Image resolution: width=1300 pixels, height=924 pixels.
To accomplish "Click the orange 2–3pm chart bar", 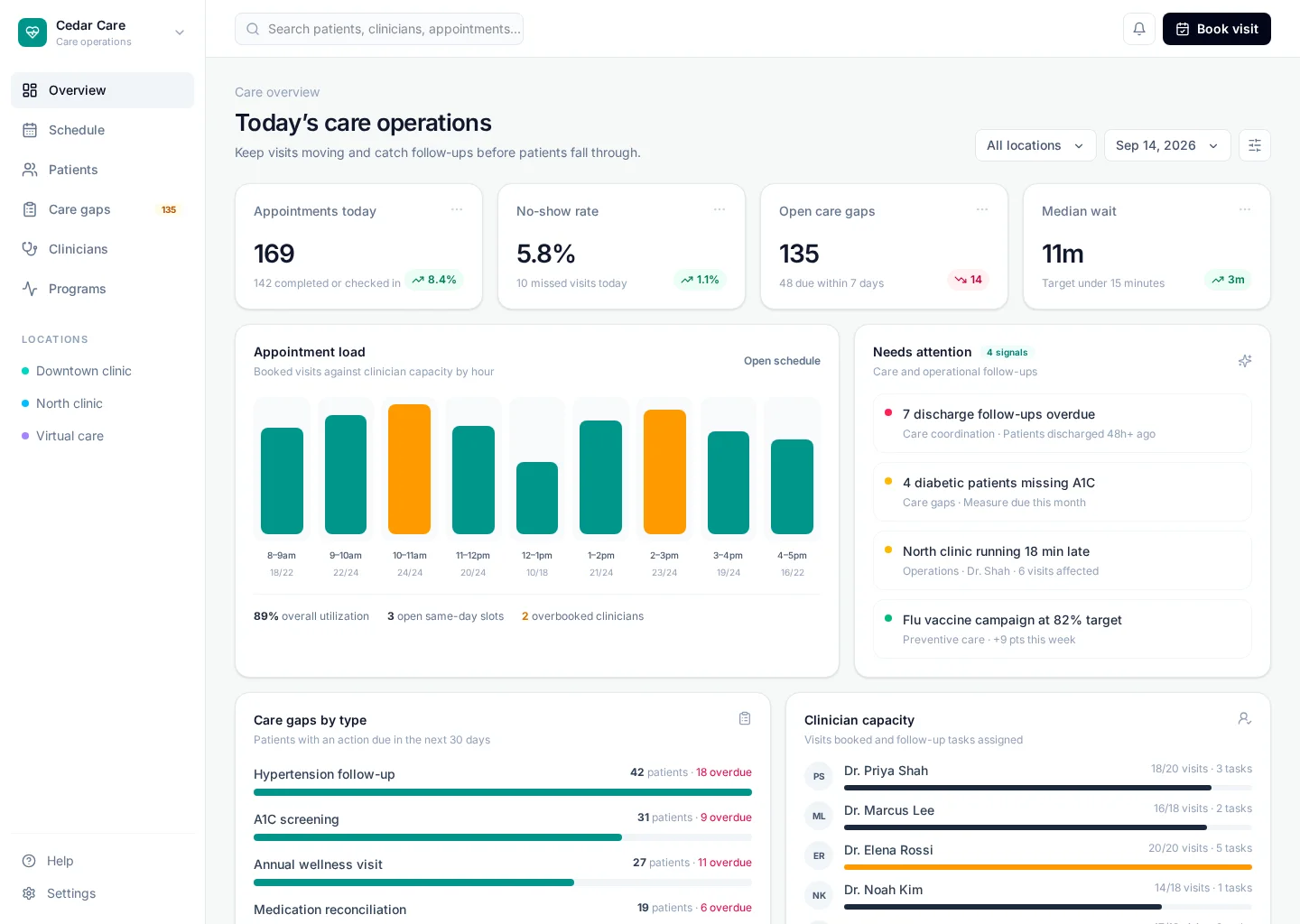I will click(x=664, y=472).
